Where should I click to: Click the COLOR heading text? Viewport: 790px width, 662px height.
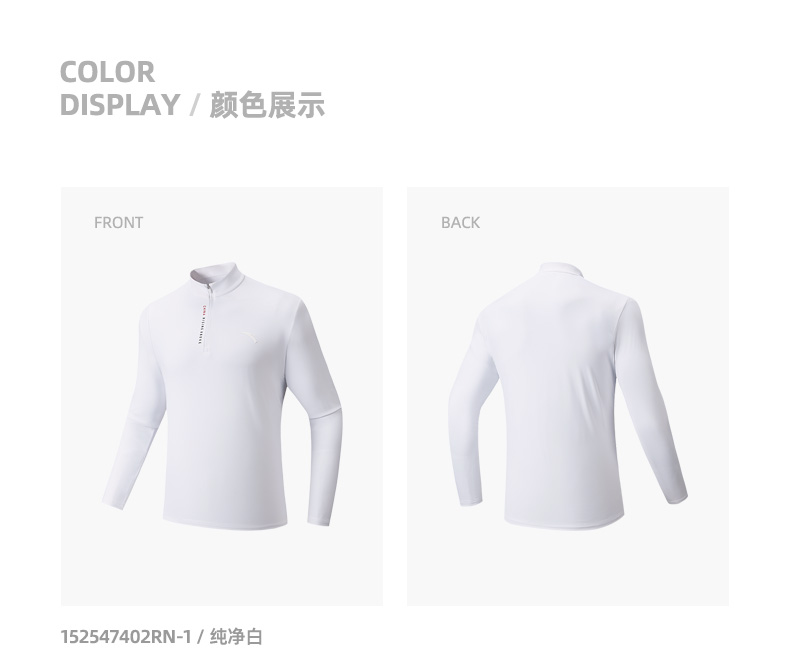[107, 72]
